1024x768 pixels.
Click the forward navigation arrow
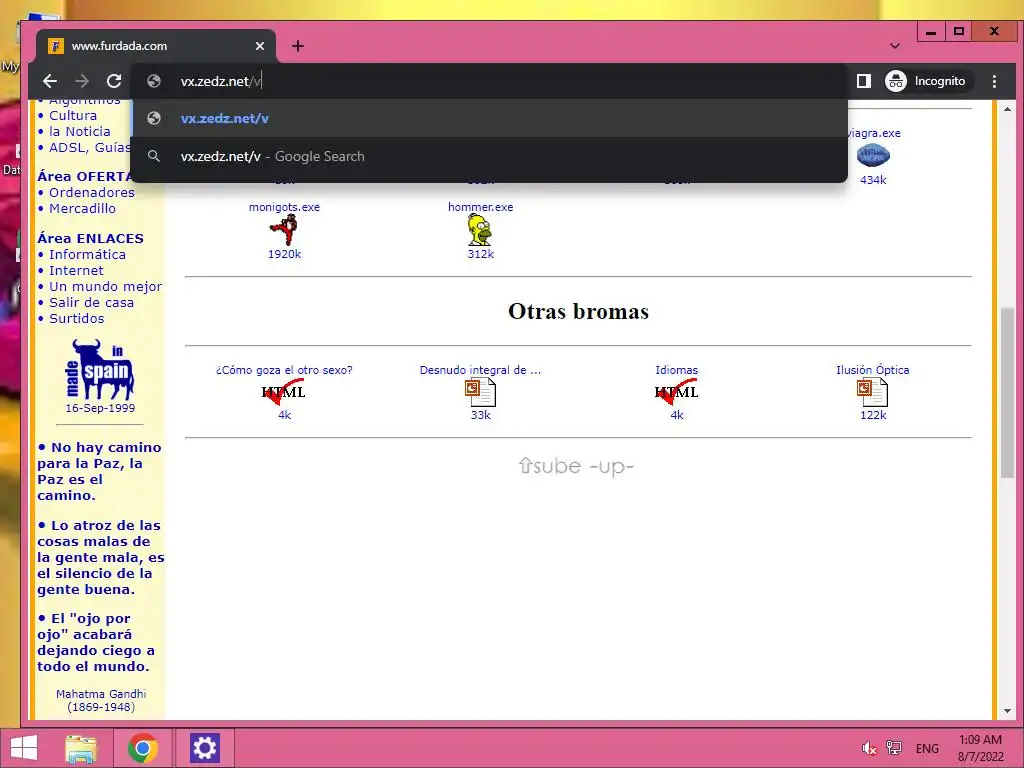point(82,81)
